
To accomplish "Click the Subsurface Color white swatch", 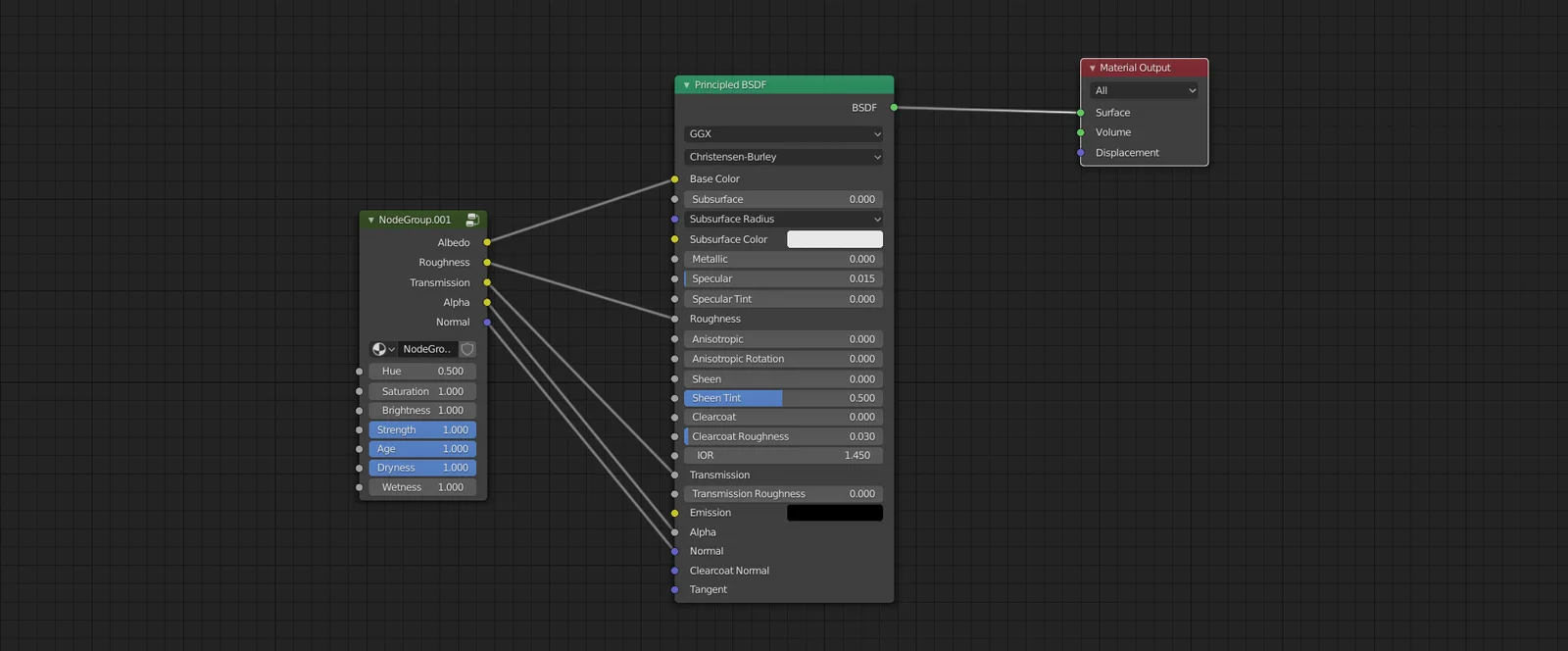I will [834, 239].
